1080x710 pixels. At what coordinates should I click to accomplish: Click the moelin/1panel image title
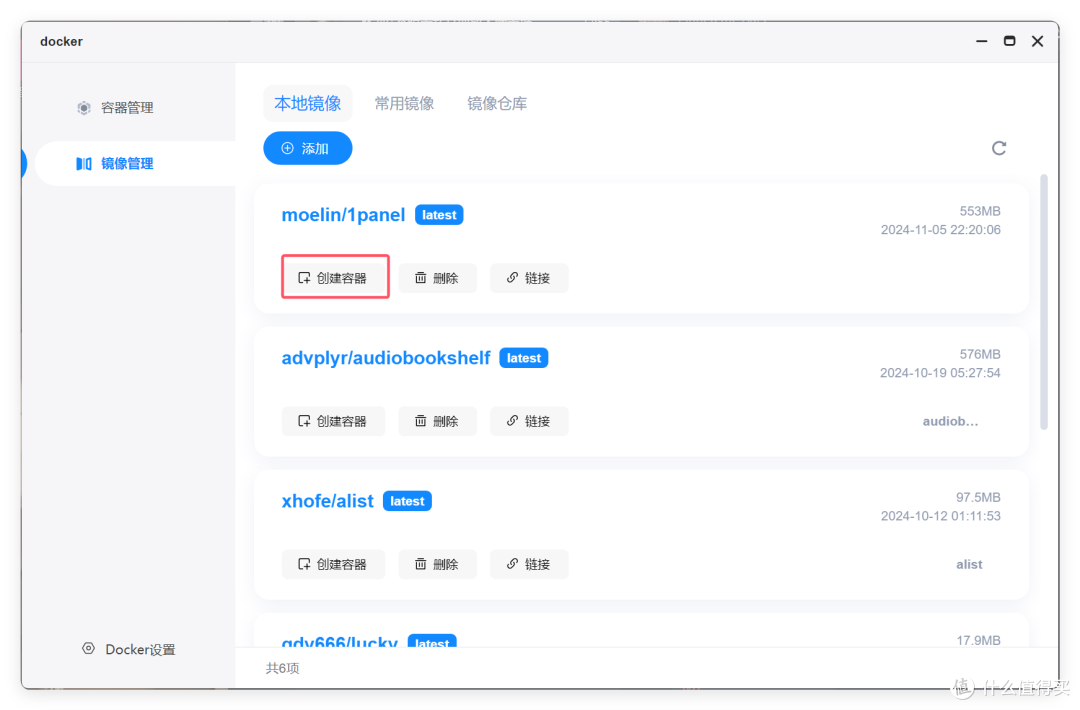point(343,215)
